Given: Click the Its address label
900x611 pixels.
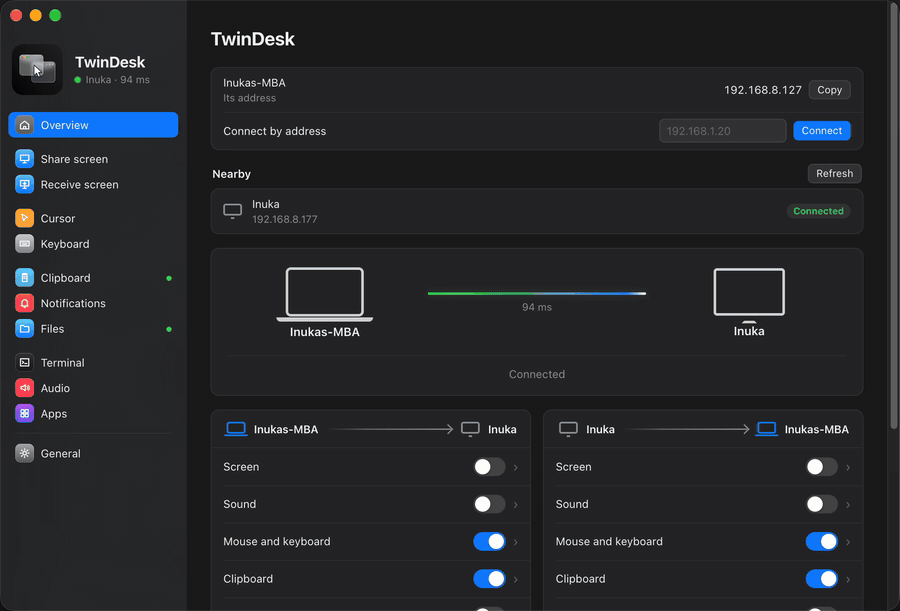Looking at the screenshot, I should pyautogui.click(x=249, y=98).
